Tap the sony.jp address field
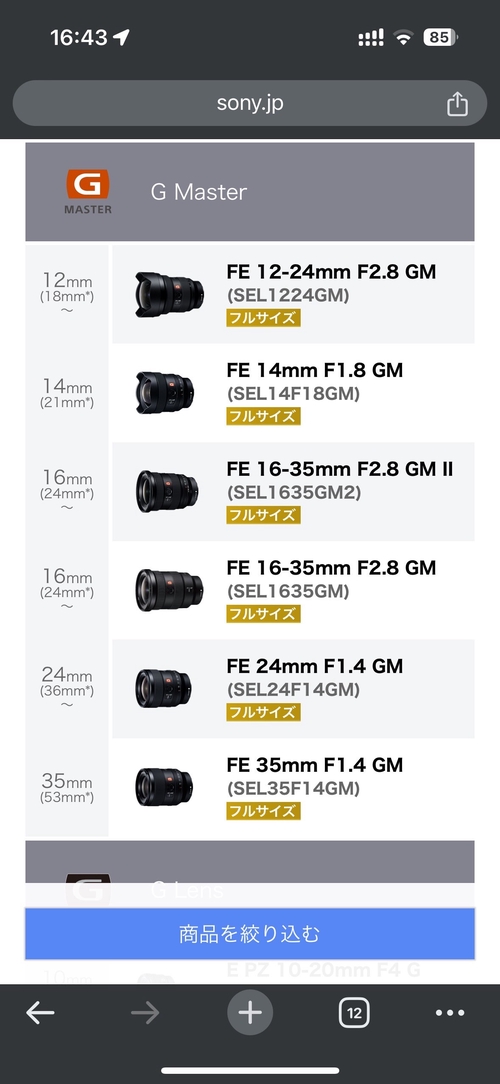 click(250, 104)
